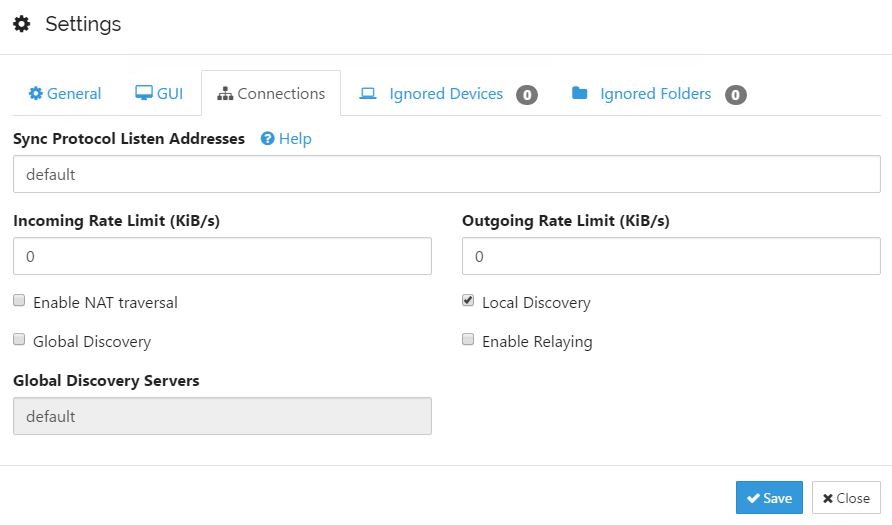Click the Incoming Rate Limit input
This screenshot has width=892, height=525.
tap(222, 256)
